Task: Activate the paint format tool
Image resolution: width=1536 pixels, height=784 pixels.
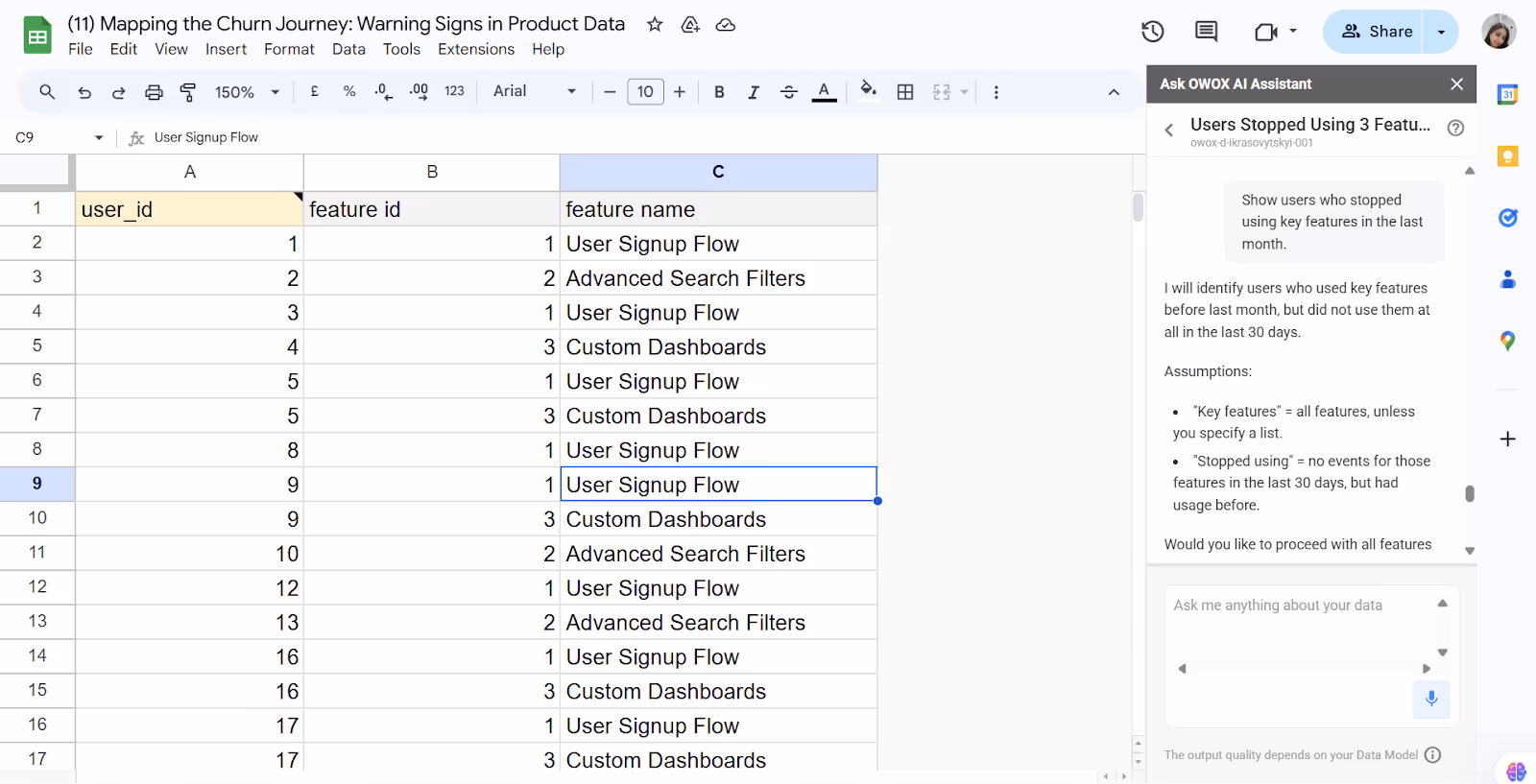Action: [x=188, y=92]
